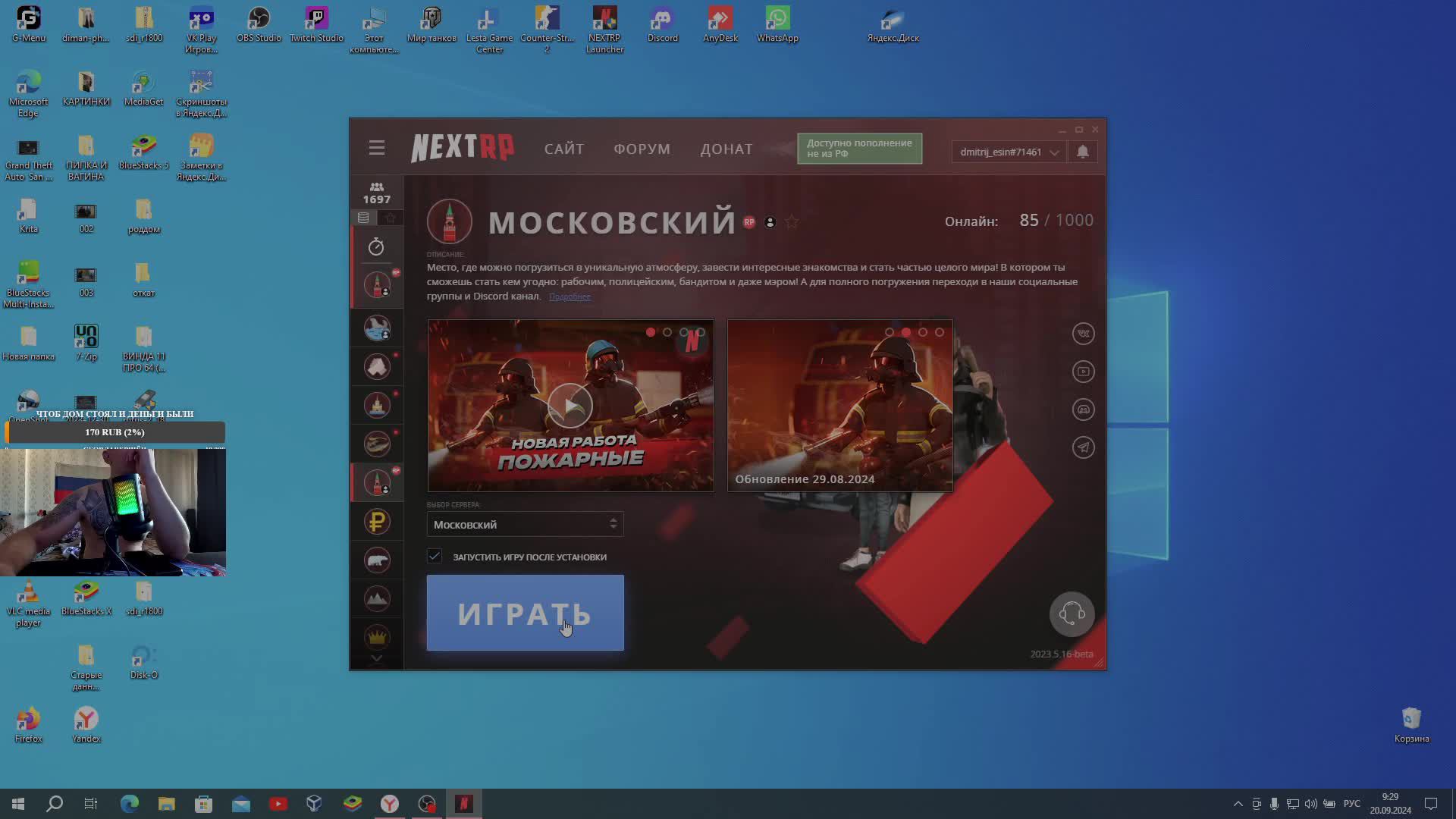
Task: Expand the dmitrij_esin account dropdown
Action: [x=1008, y=152]
